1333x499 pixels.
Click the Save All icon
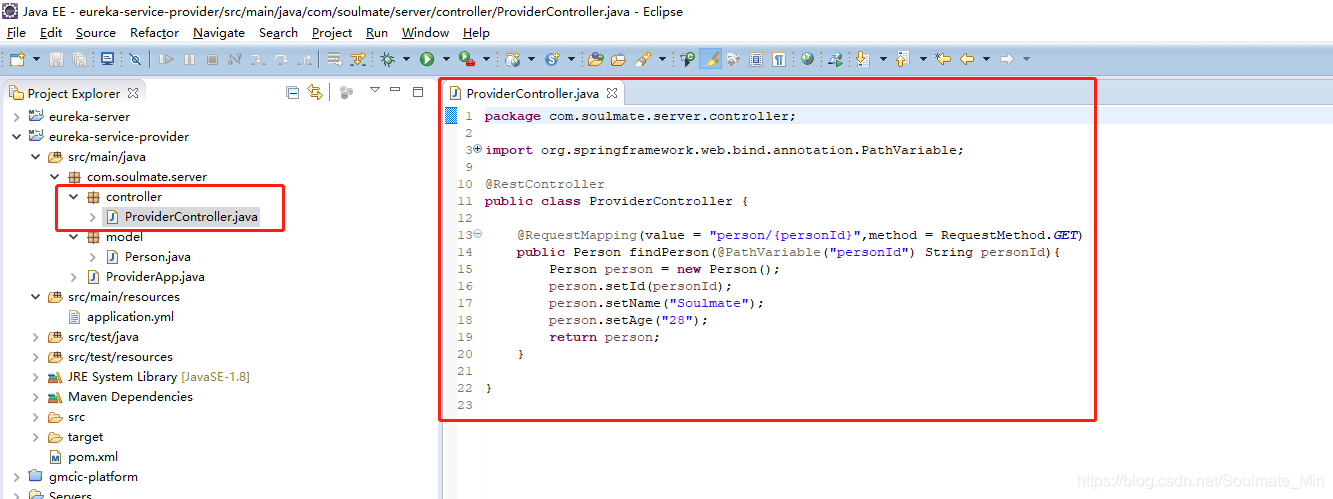coord(79,60)
